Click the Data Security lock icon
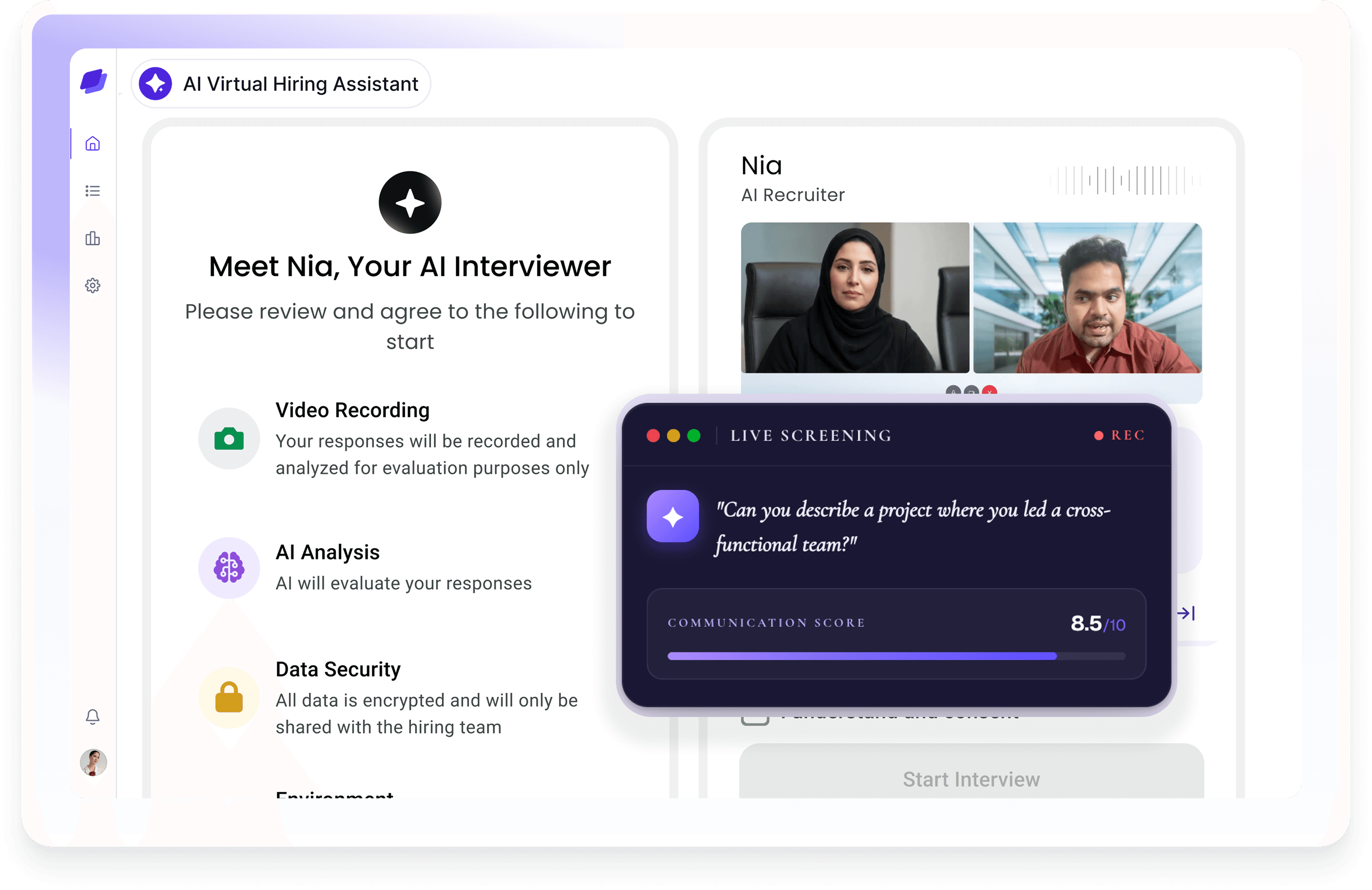 229,698
